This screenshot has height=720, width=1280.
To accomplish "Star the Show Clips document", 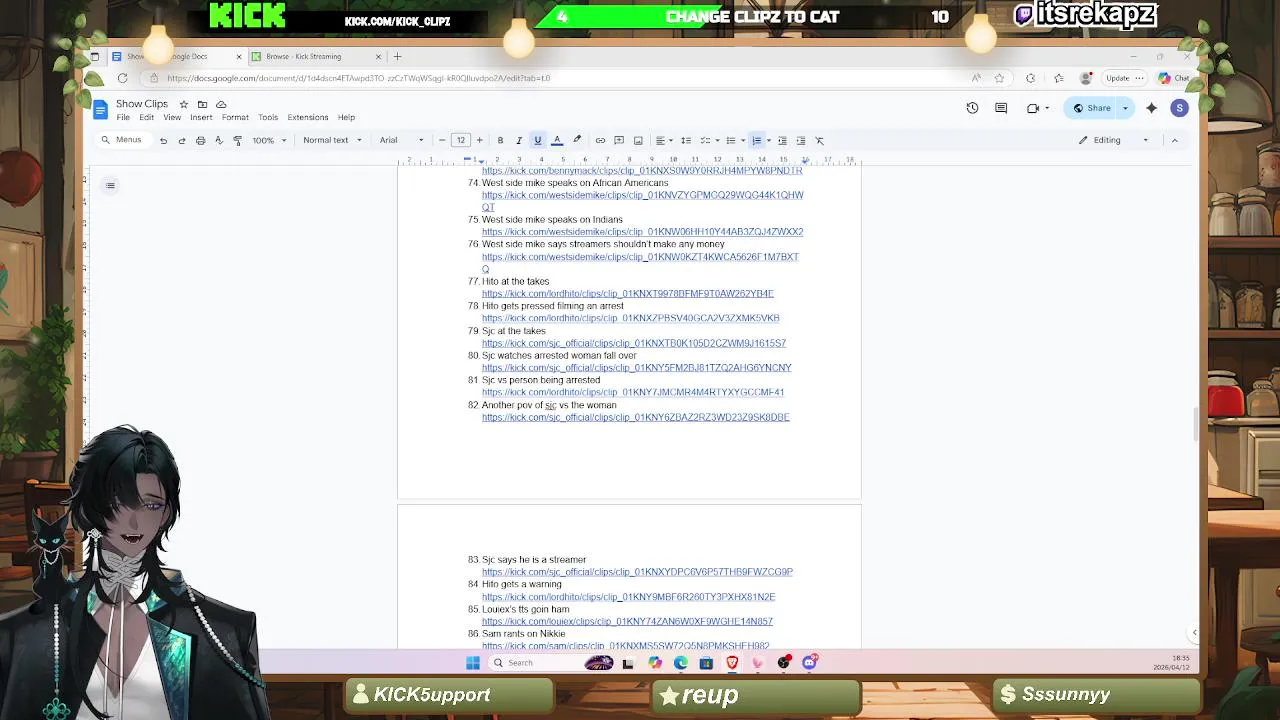I will (183, 104).
